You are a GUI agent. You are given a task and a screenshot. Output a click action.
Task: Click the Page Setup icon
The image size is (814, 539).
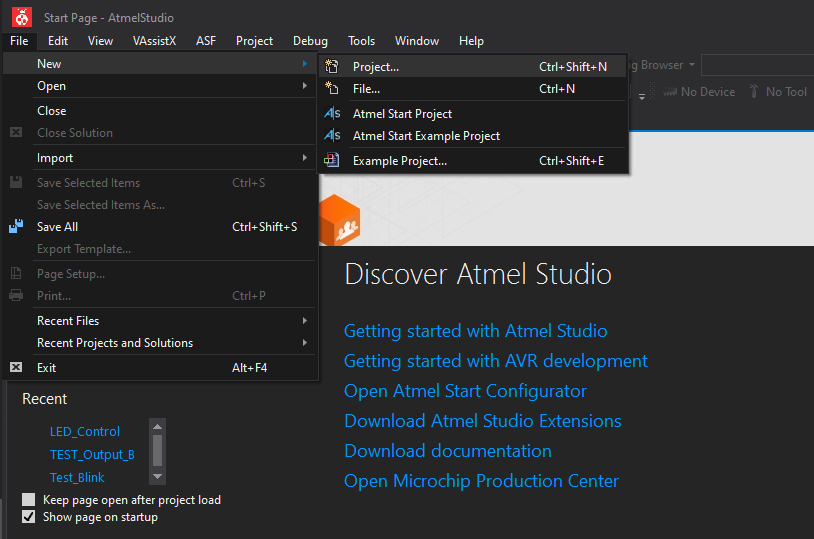[x=16, y=273]
